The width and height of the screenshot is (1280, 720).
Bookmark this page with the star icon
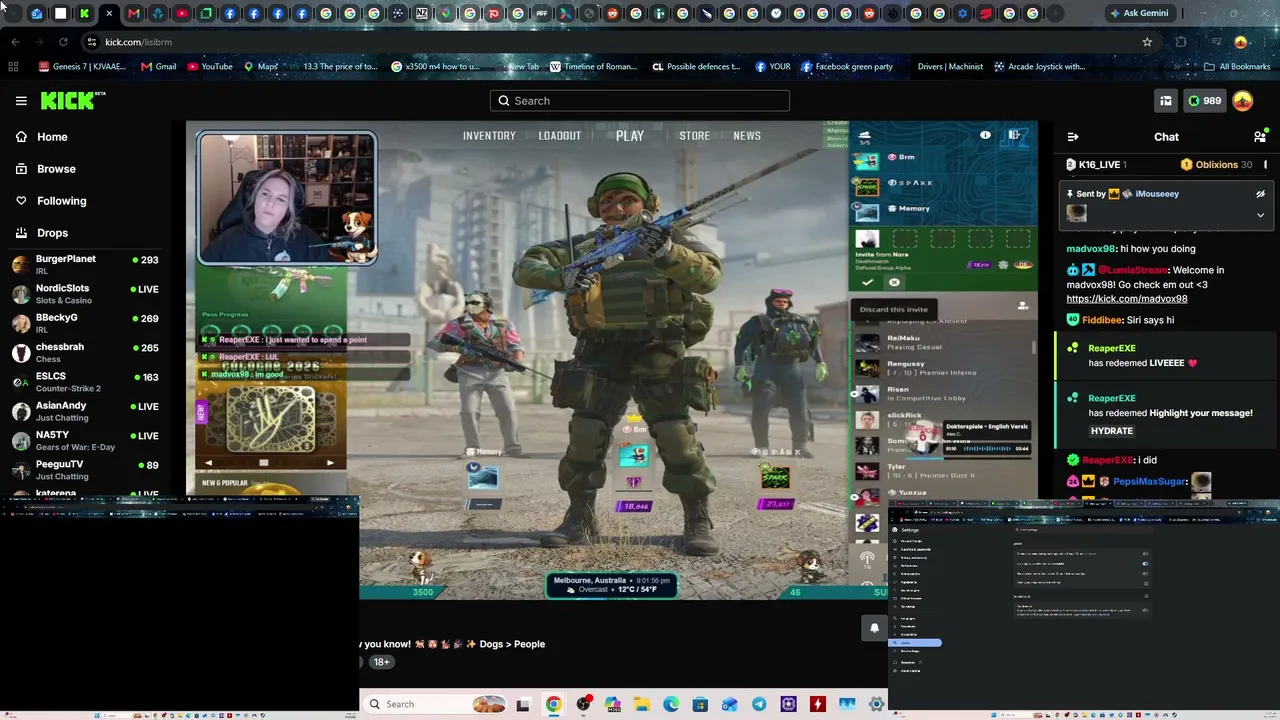point(1147,42)
